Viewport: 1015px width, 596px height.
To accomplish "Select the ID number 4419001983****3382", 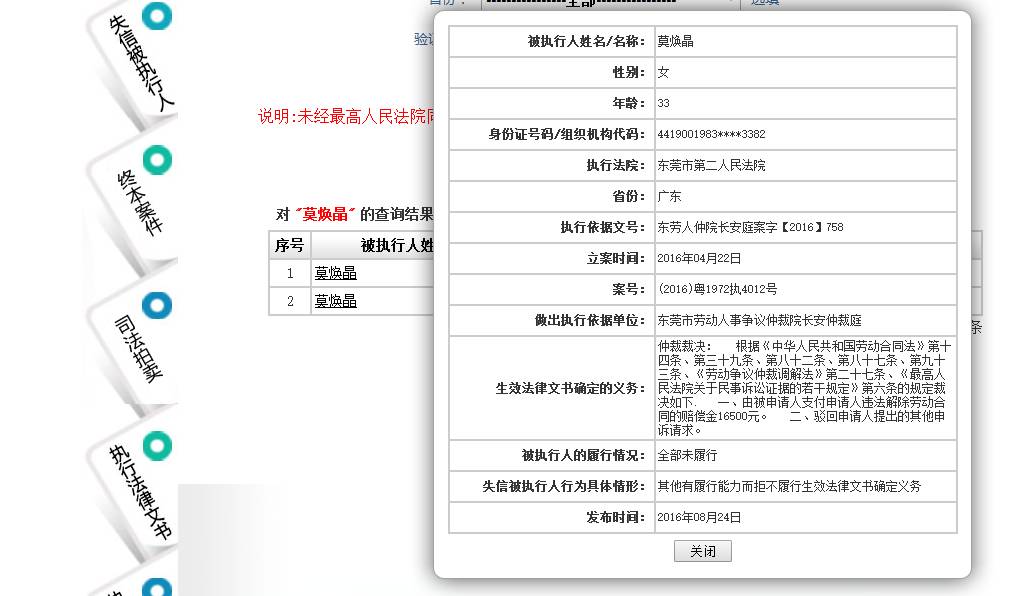I will 711,134.
